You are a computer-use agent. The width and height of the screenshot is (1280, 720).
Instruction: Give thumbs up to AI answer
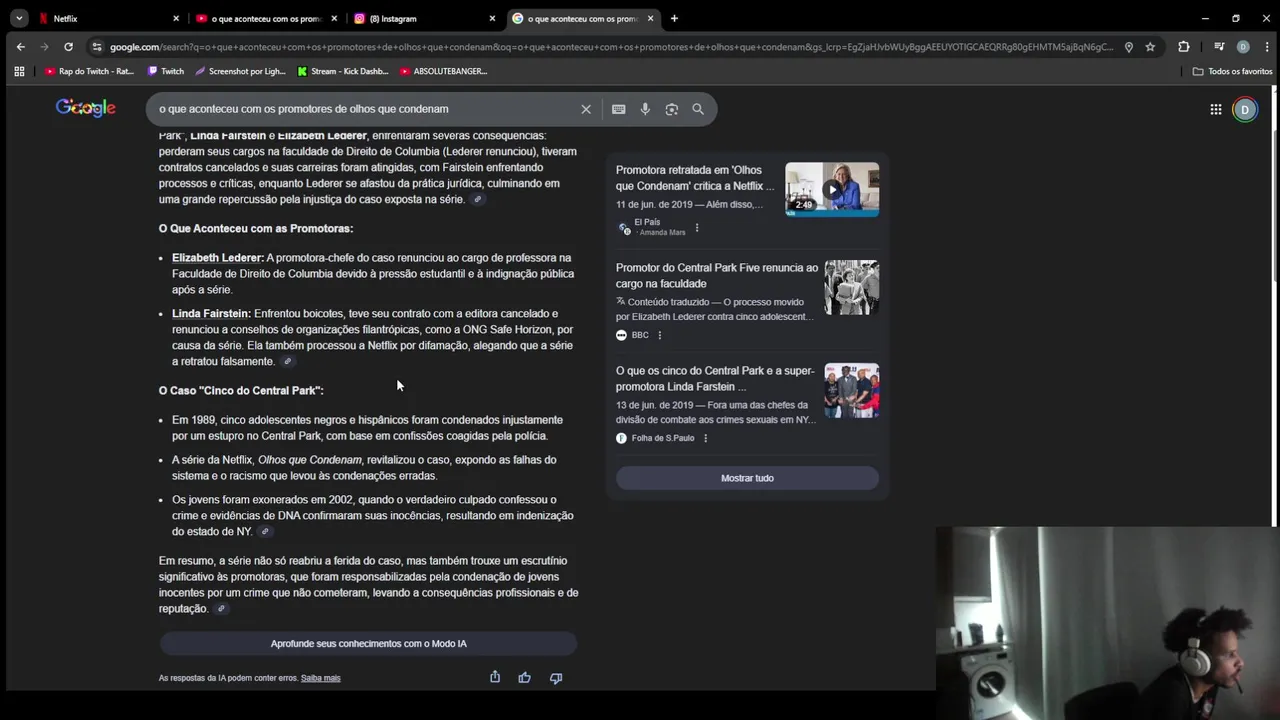(x=525, y=678)
